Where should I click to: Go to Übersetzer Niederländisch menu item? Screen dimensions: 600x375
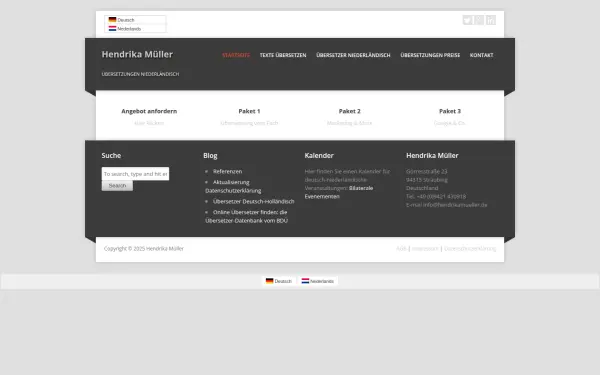tap(353, 55)
